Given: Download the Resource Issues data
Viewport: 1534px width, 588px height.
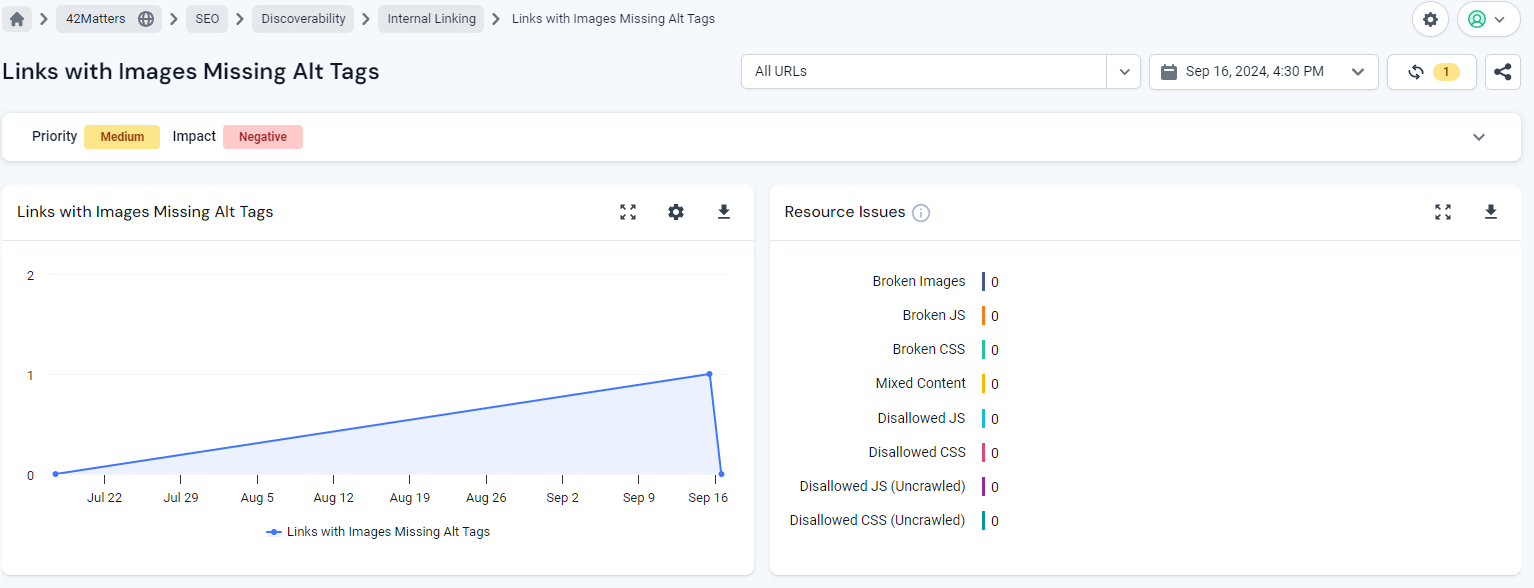Looking at the screenshot, I should pos(1490,212).
